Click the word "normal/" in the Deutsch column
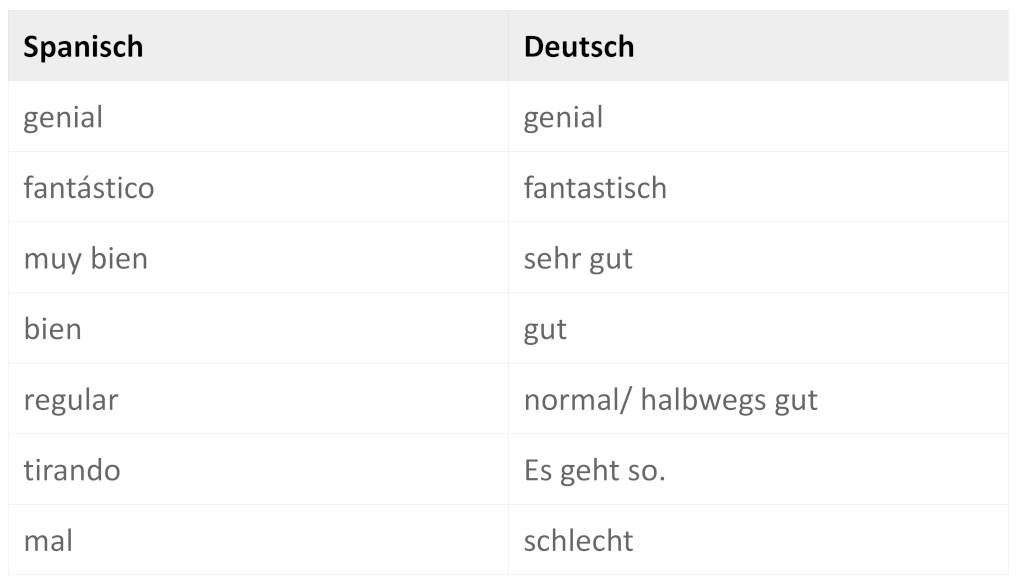 pyautogui.click(x=576, y=400)
